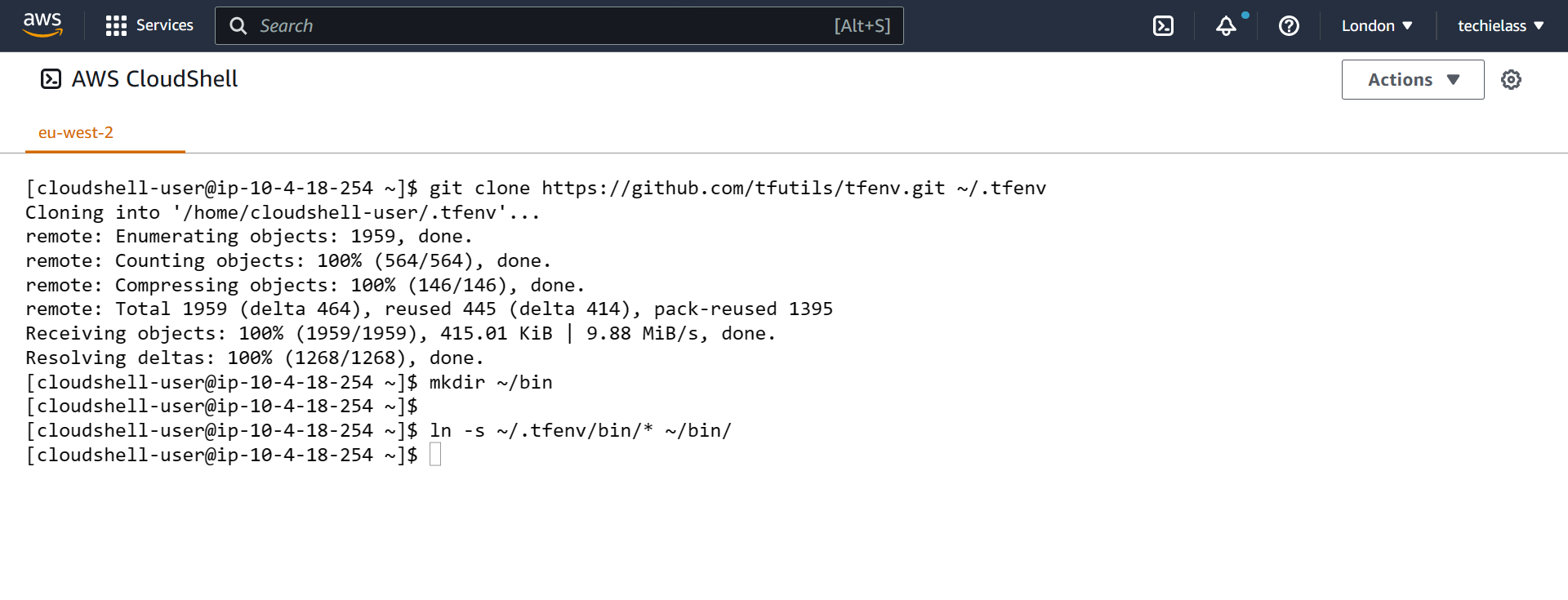Select the eu-west-2 terminal tab
This screenshot has width=1568, height=600.
click(x=76, y=132)
